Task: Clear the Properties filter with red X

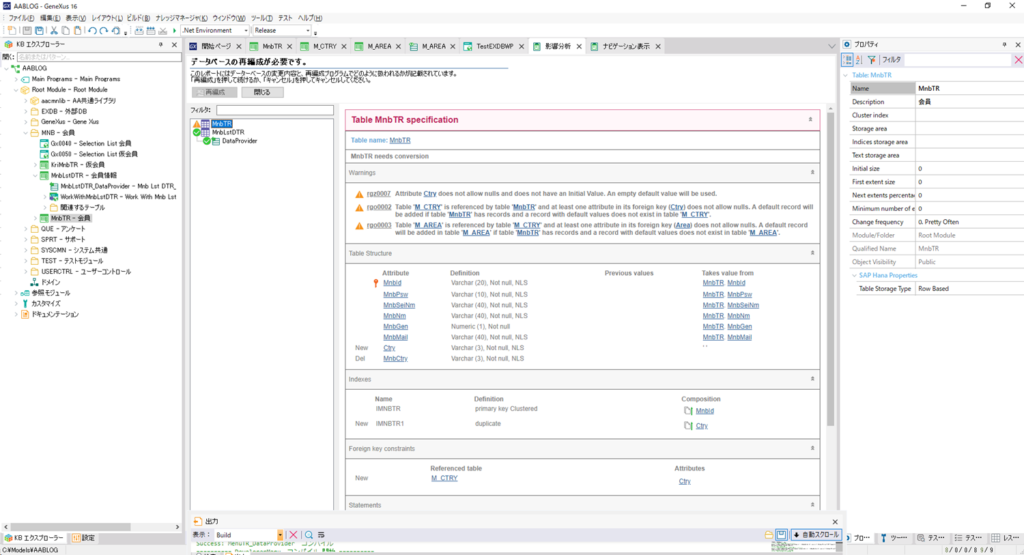Action: coord(1017,59)
